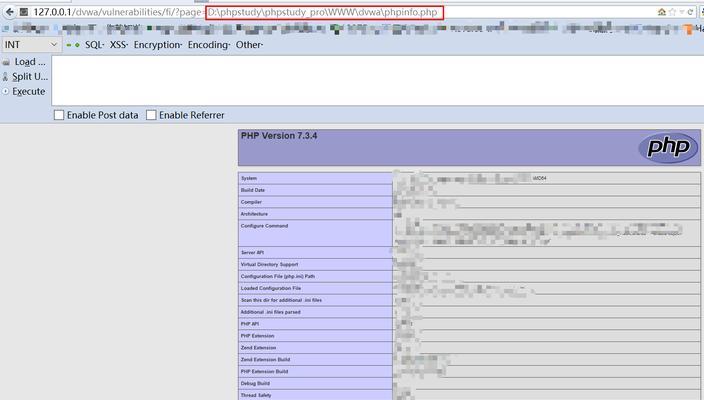Click the site identity icon beside 127.0.0.1
Screen dimensions: 704x400
[x=24, y=12]
